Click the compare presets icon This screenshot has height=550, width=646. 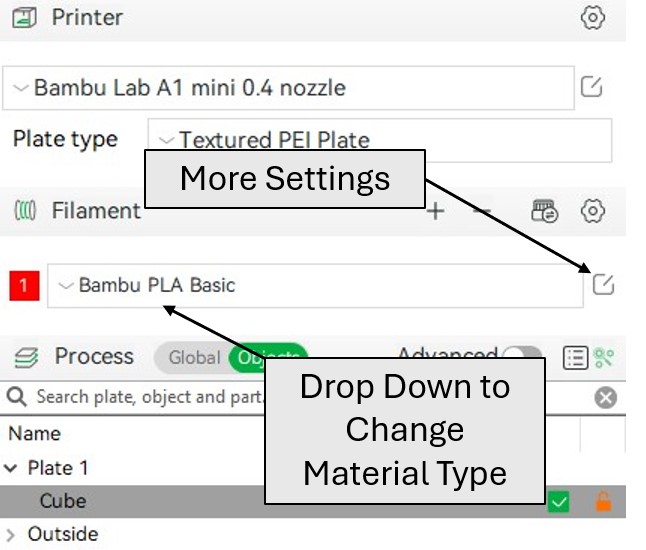coord(604,357)
